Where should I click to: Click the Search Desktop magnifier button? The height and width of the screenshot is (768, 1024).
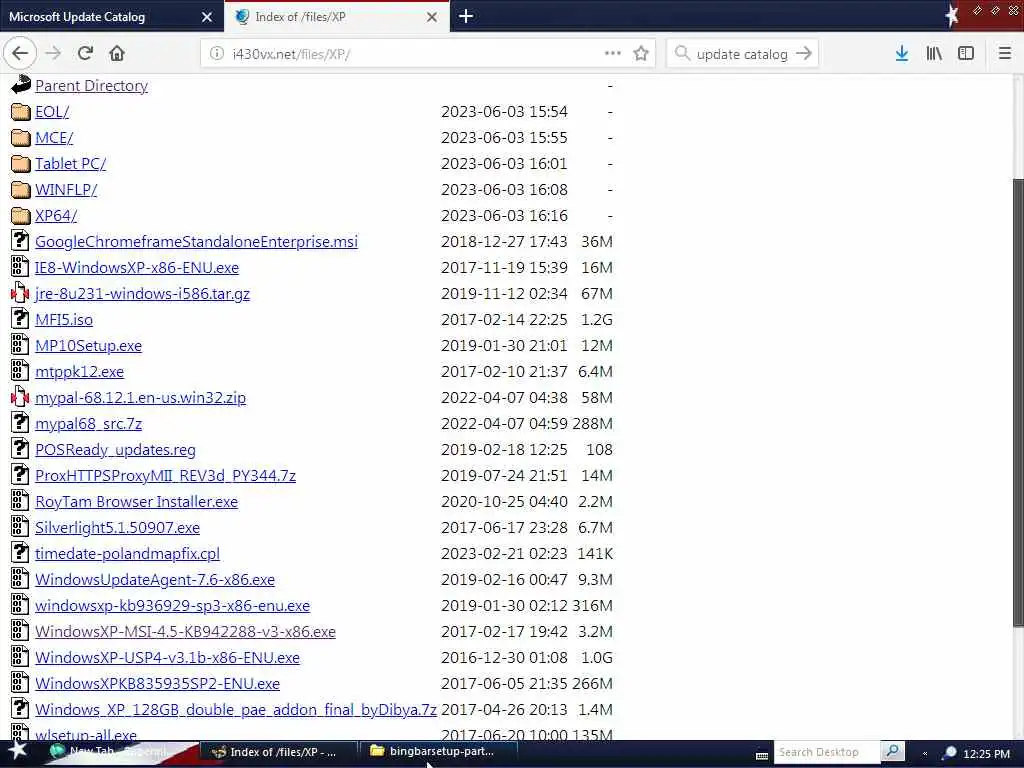click(892, 752)
